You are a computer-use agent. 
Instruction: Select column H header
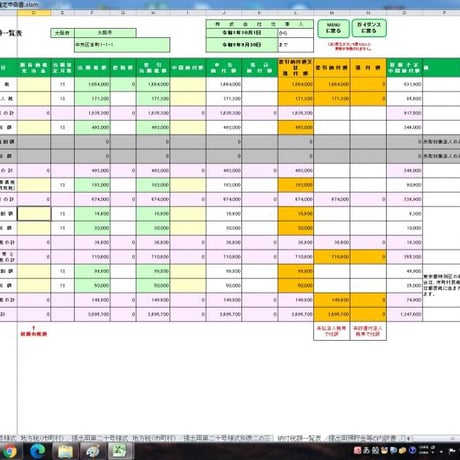click(x=153, y=13)
